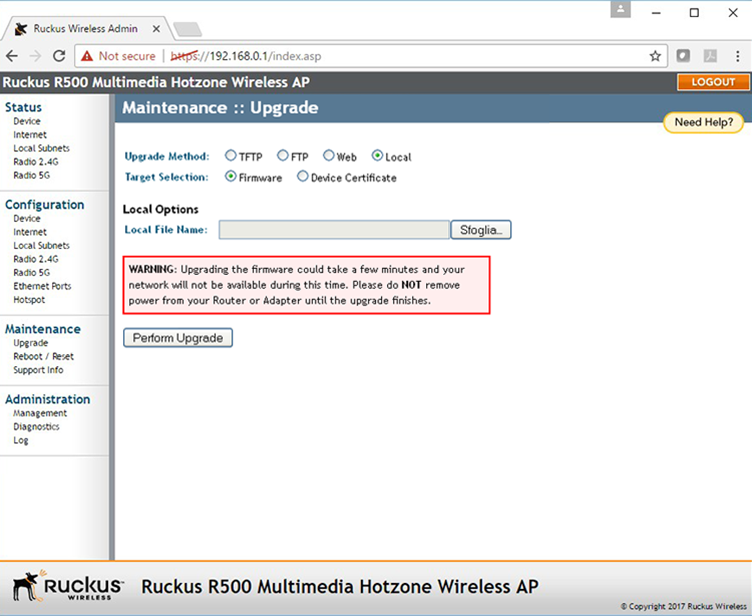Reload the page with refresh icon
The image size is (752, 616).
click(x=59, y=56)
